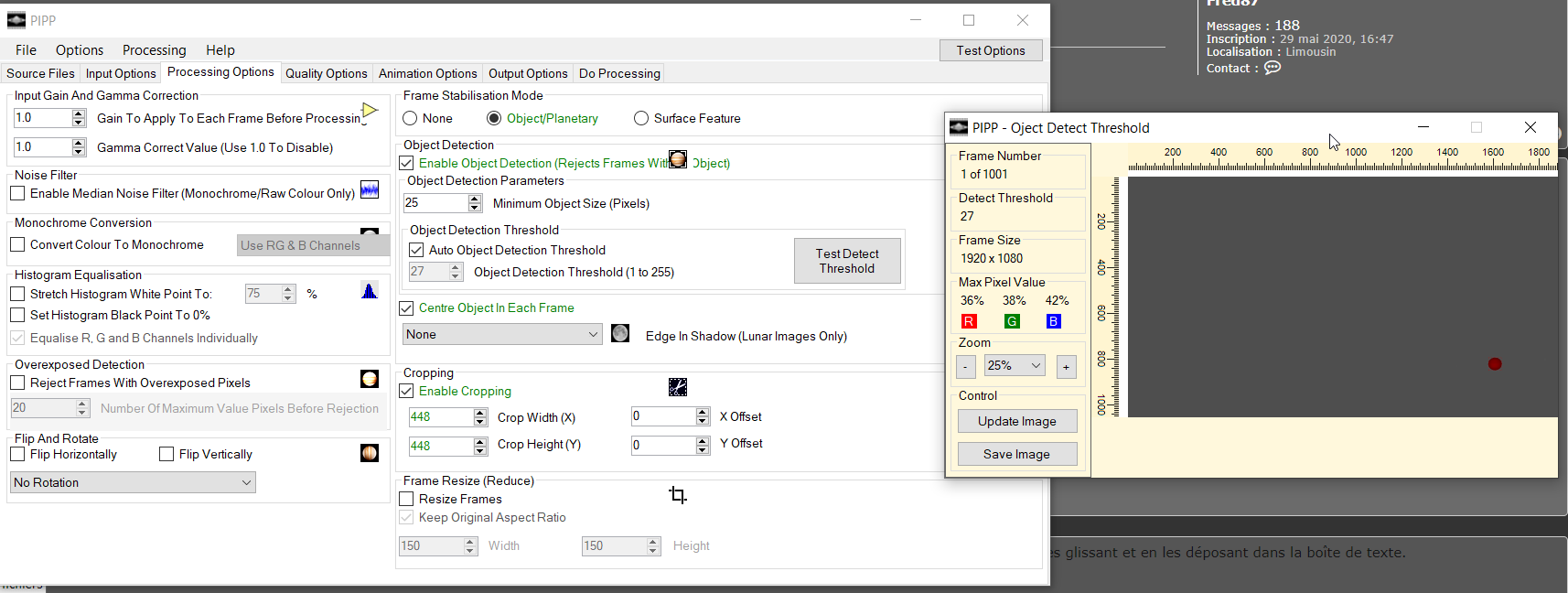Screen dimensions: 1568x593
Task: Click the forum Contact speech bubble icon
Action: (x=1273, y=68)
